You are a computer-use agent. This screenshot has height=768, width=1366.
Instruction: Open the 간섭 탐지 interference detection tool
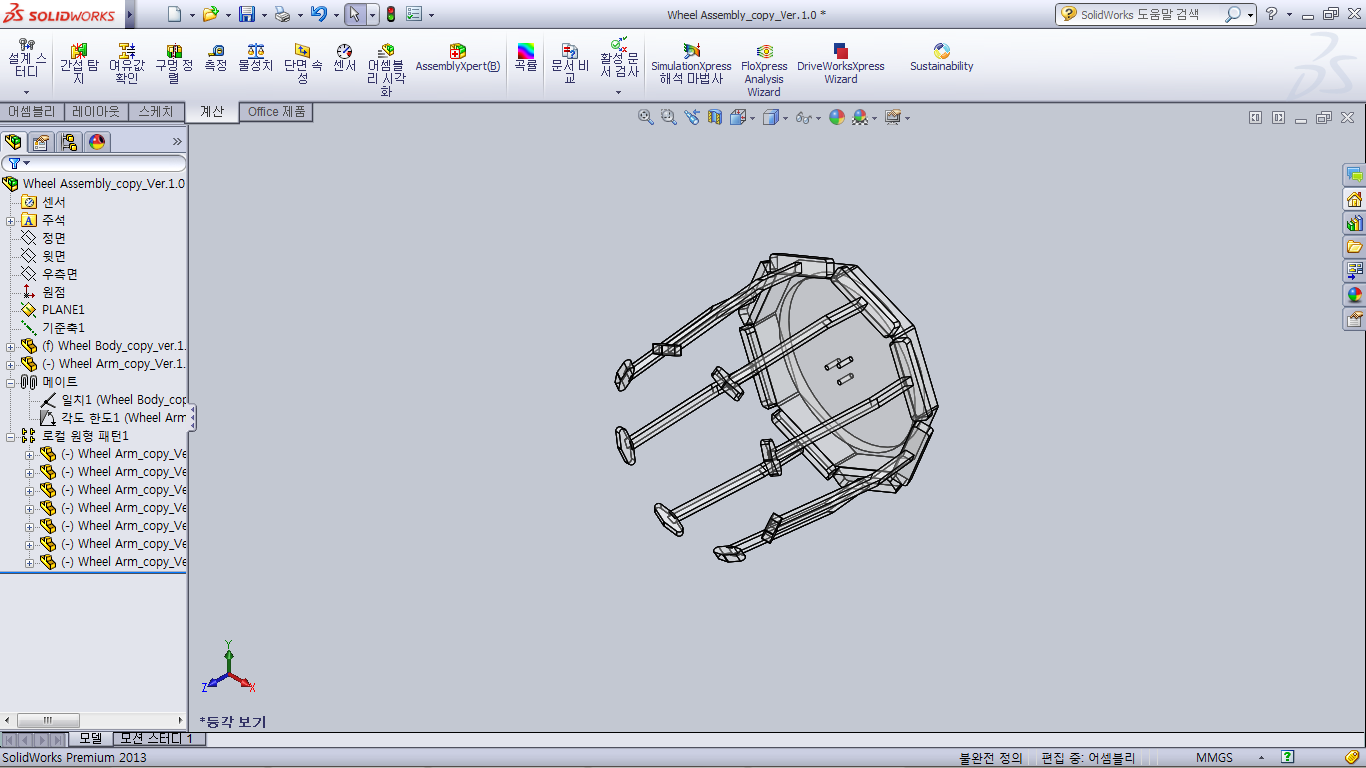[x=79, y=64]
